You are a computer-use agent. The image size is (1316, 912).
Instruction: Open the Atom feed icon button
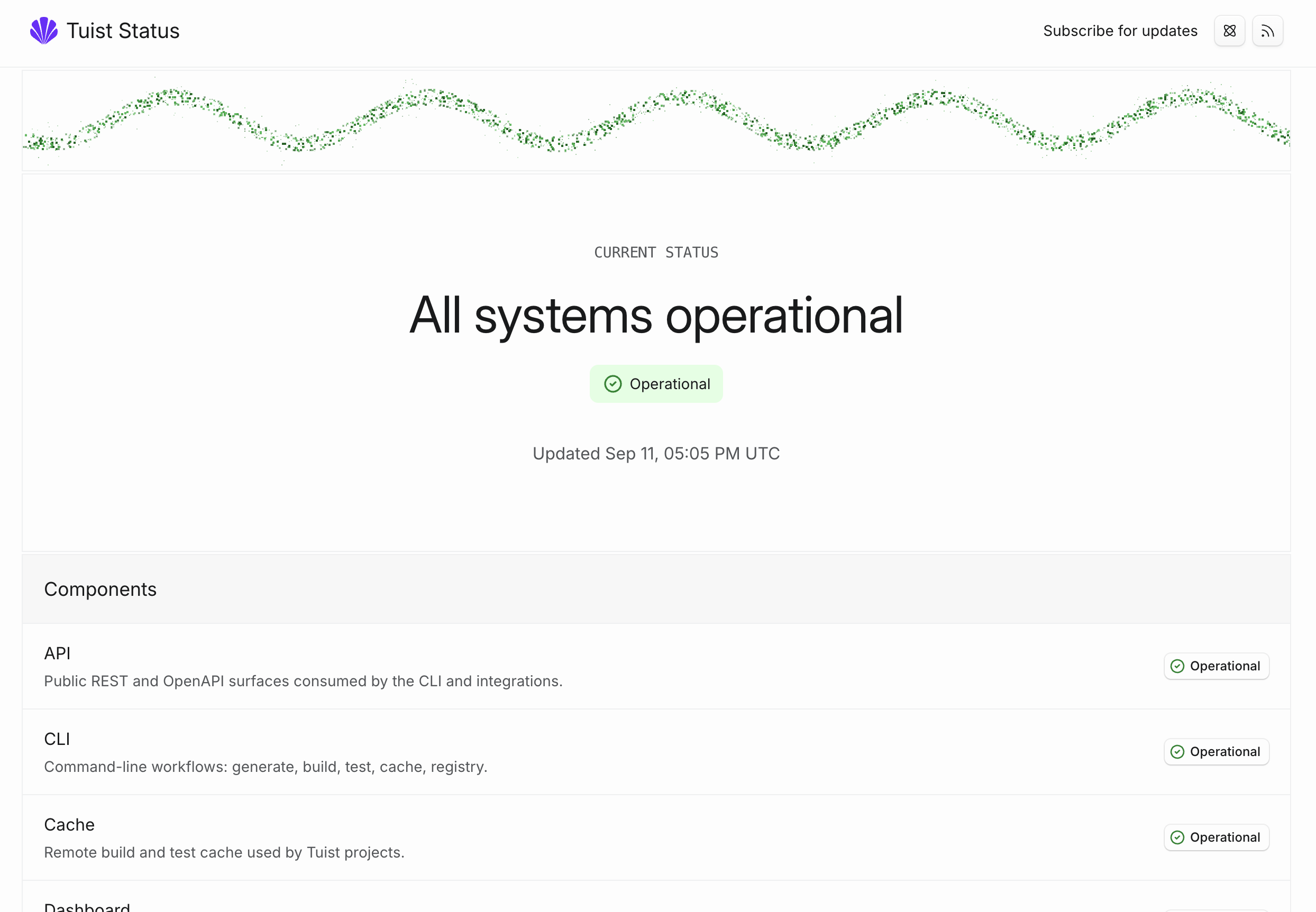pyautogui.click(x=1230, y=31)
